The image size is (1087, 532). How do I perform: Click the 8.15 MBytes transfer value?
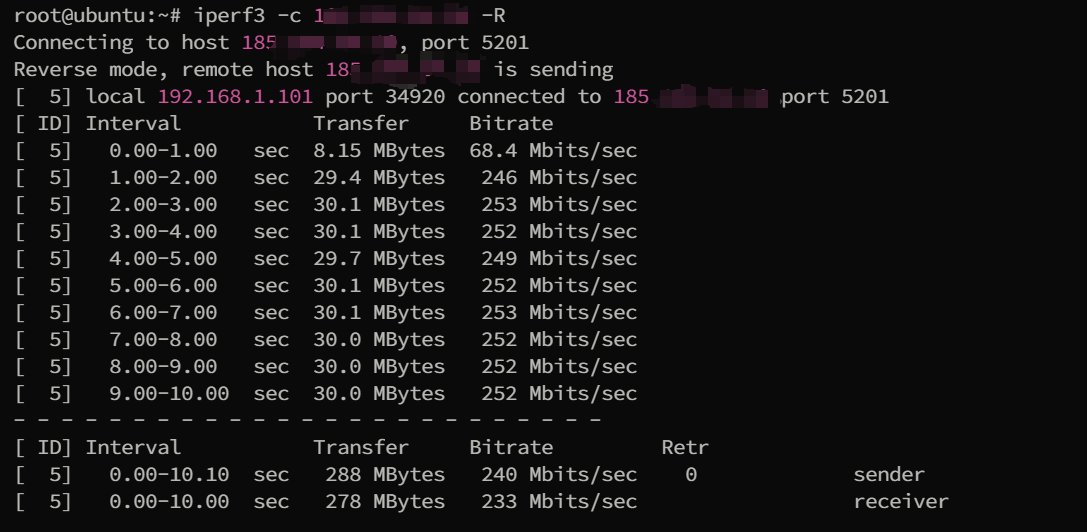pos(379,151)
